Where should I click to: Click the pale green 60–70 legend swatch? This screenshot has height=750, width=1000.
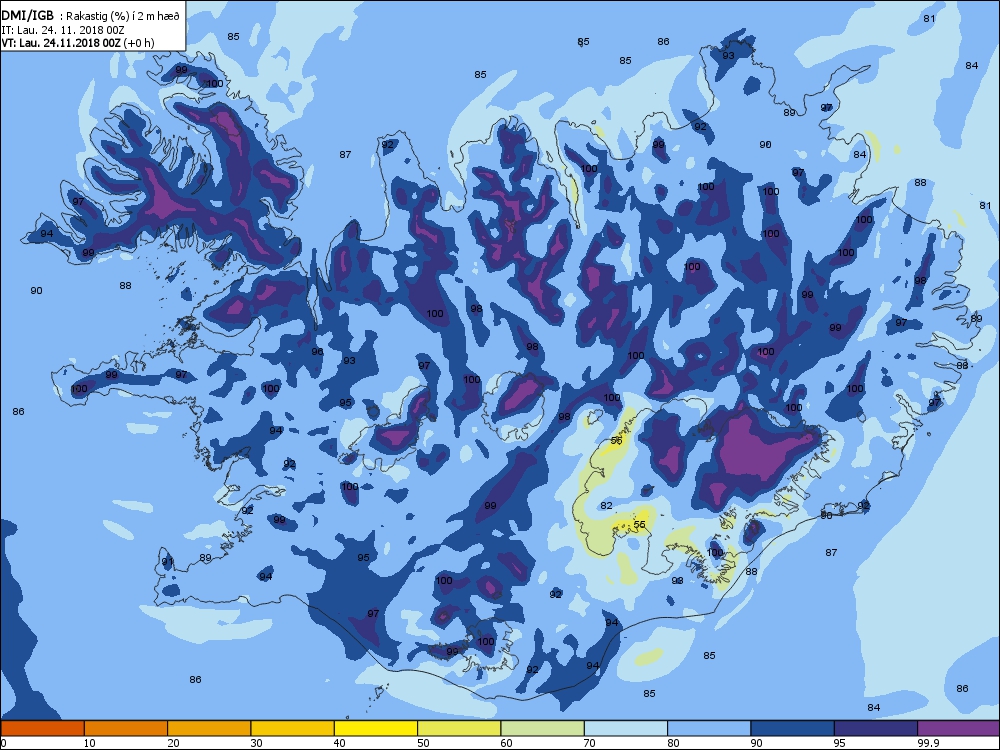coord(543,728)
